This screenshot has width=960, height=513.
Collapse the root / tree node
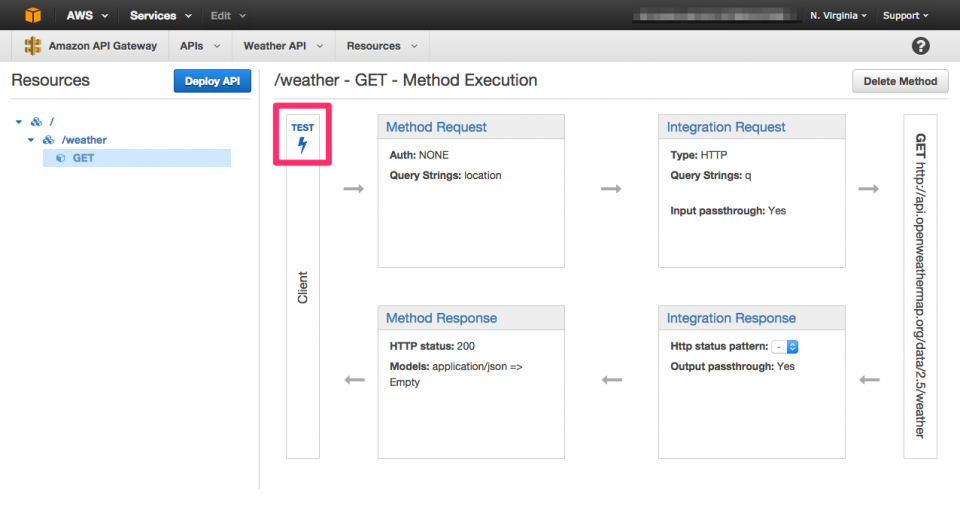click(19, 122)
